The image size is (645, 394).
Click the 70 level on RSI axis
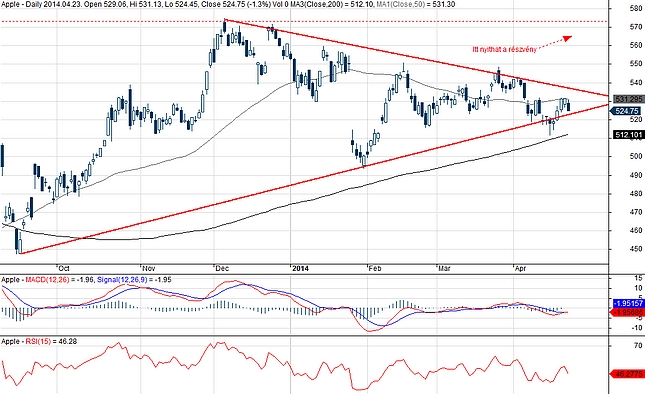tap(638, 346)
